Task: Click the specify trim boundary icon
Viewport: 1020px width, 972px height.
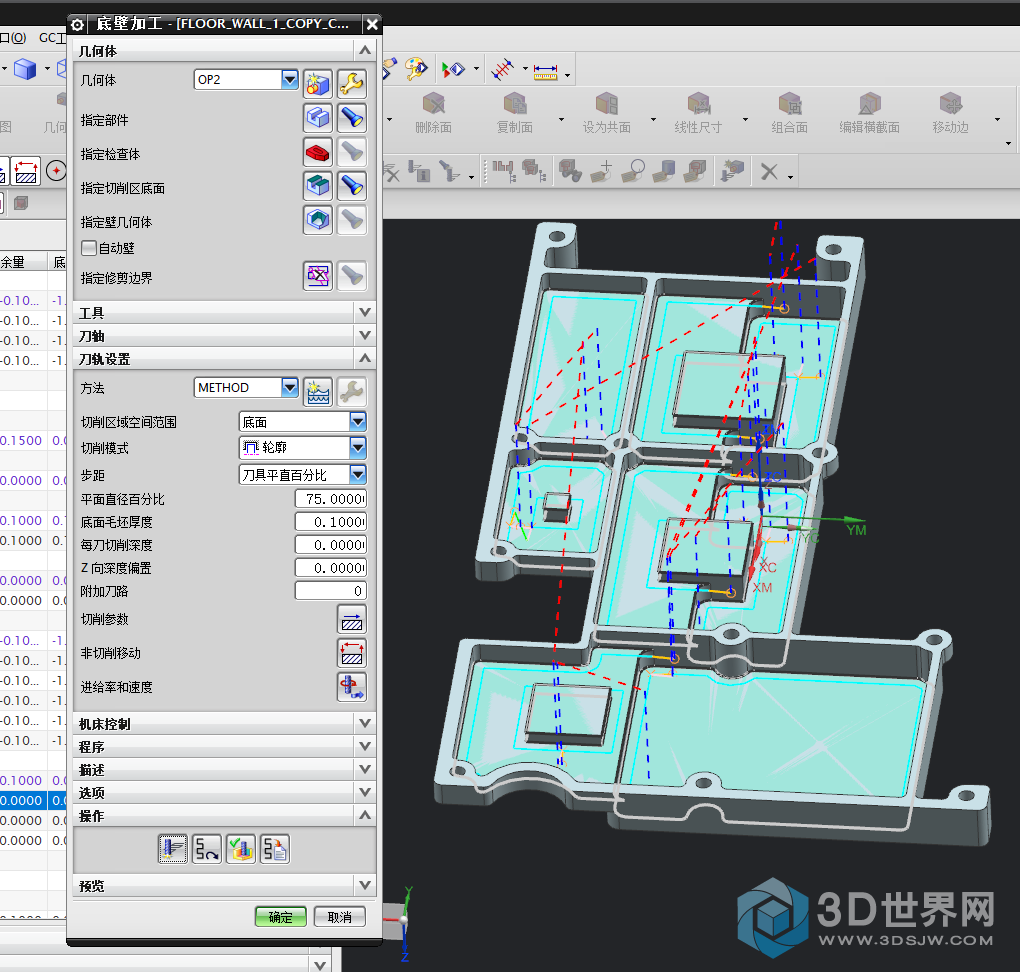Action: click(x=317, y=276)
